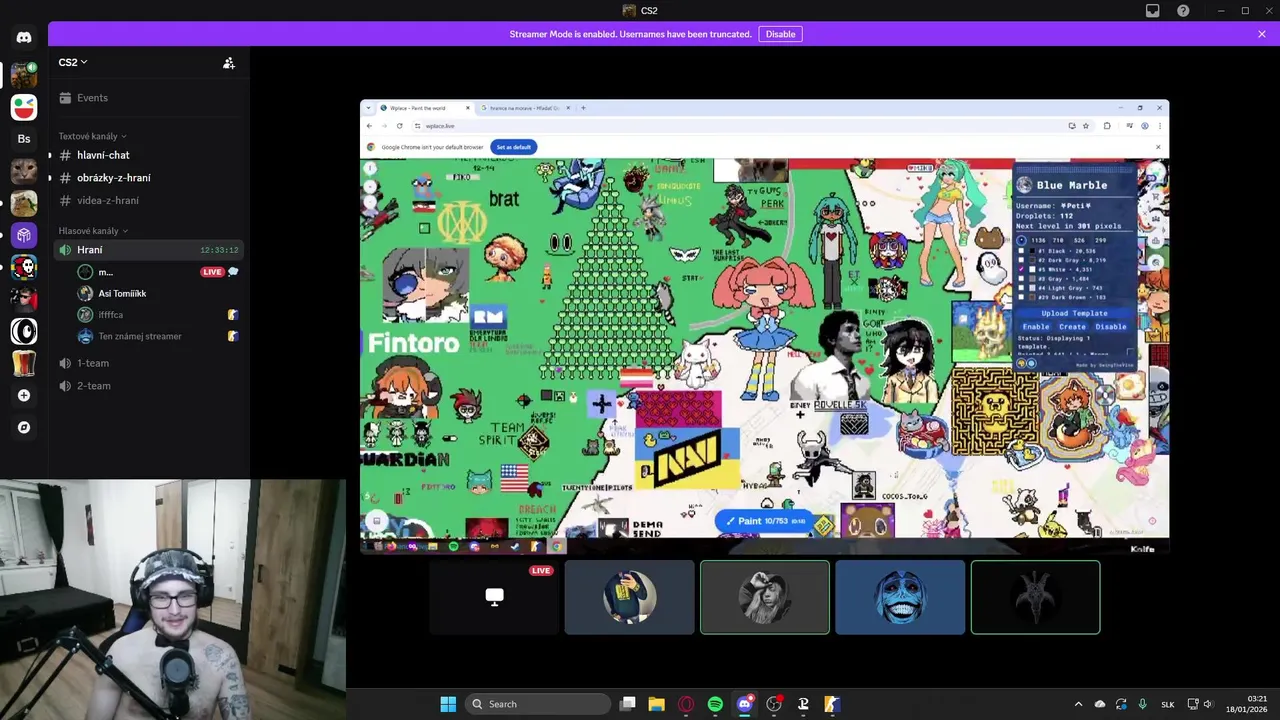The height and width of the screenshot is (720, 1280).
Task: Click Blue Marble Disable button
Action: click(x=1111, y=327)
